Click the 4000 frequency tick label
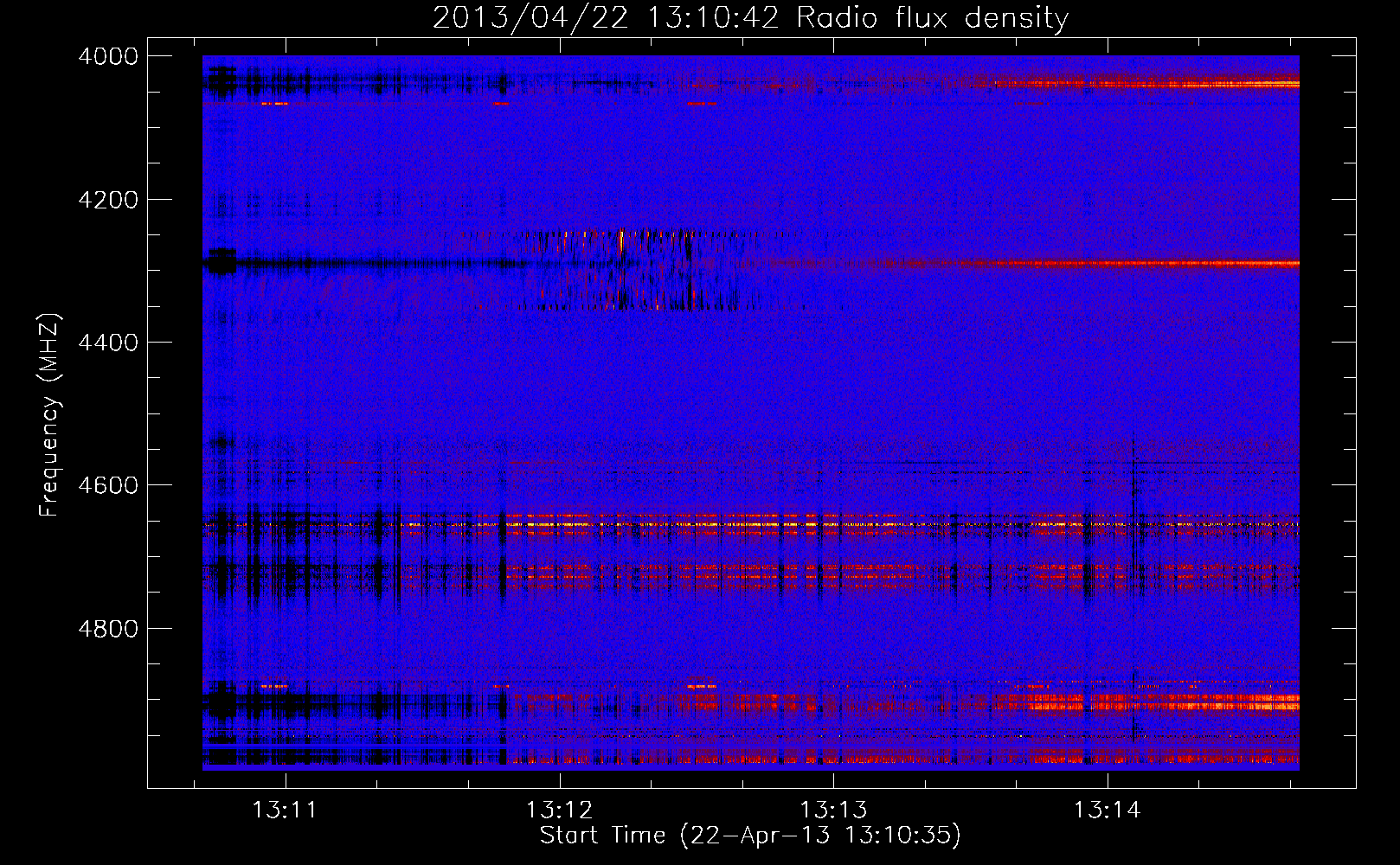 coord(108,56)
